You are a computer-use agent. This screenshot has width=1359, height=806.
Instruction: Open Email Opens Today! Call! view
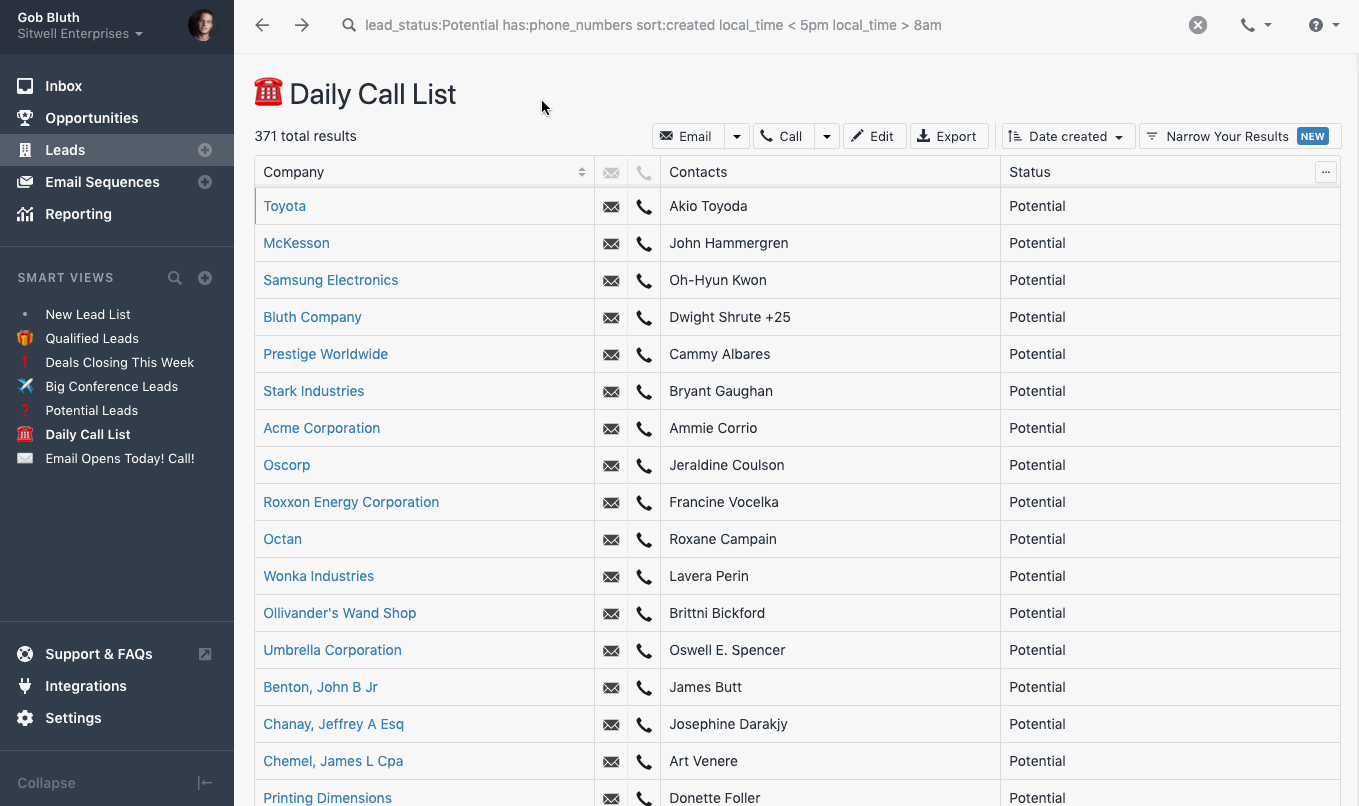[119, 458]
